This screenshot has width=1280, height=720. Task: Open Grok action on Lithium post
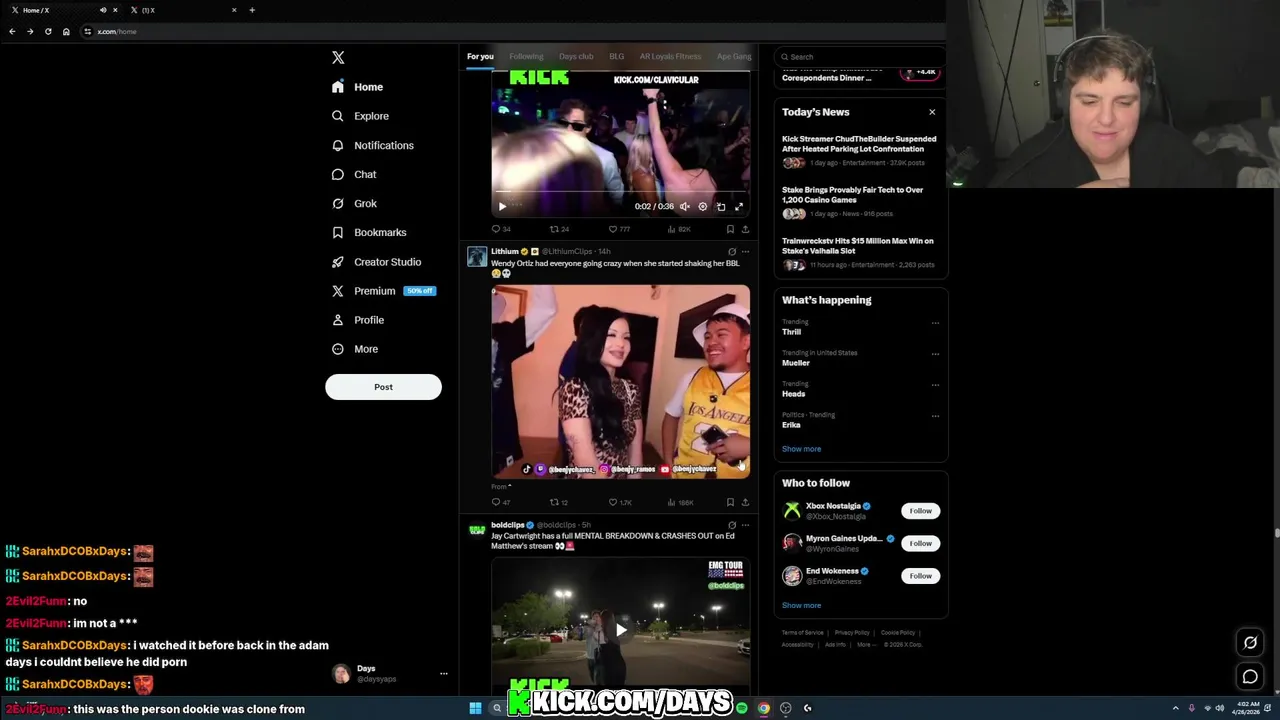coord(732,252)
